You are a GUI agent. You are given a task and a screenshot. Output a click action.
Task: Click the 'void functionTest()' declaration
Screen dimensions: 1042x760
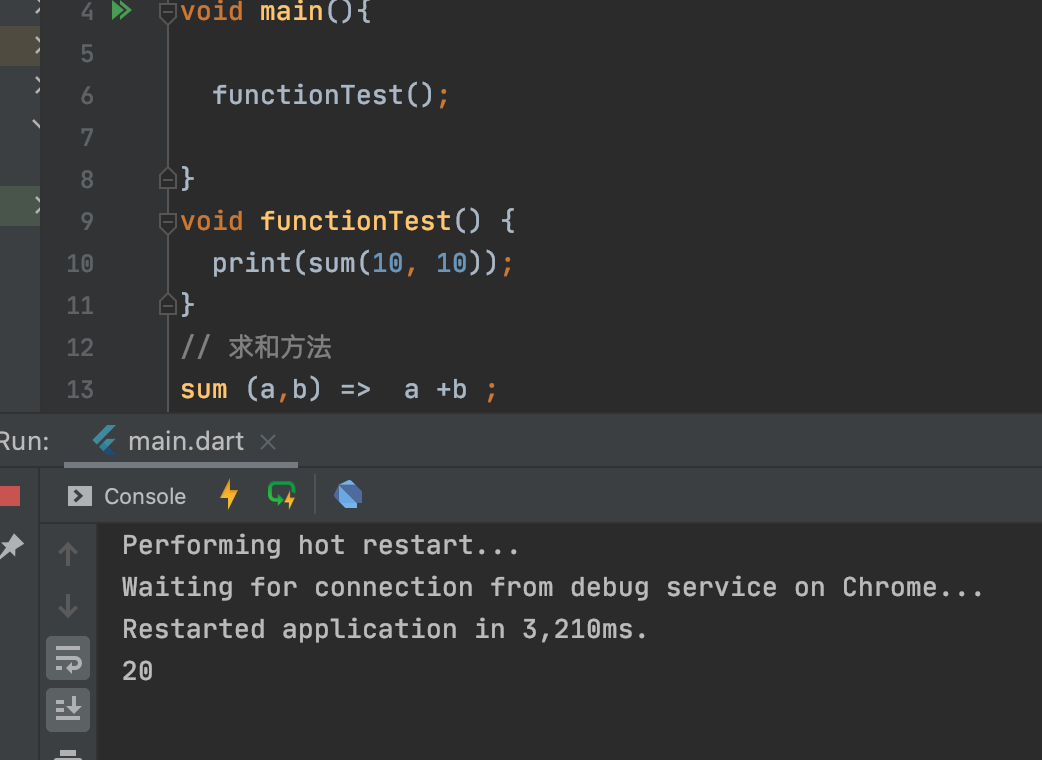(348, 221)
